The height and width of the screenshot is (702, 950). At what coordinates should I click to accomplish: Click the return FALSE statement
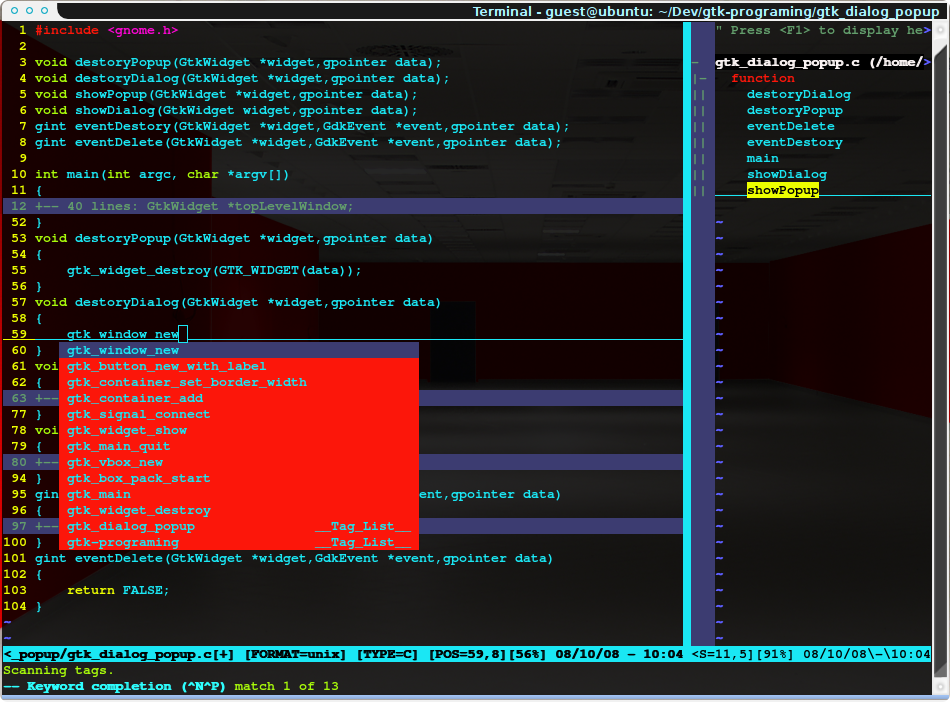coord(118,590)
